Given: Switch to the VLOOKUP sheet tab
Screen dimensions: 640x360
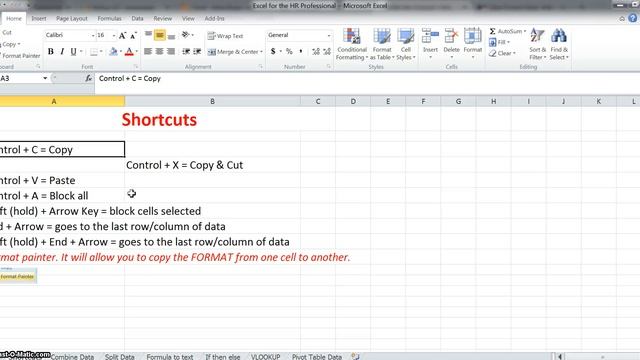Looking at the screenshot, I should [x=265, y=356].
